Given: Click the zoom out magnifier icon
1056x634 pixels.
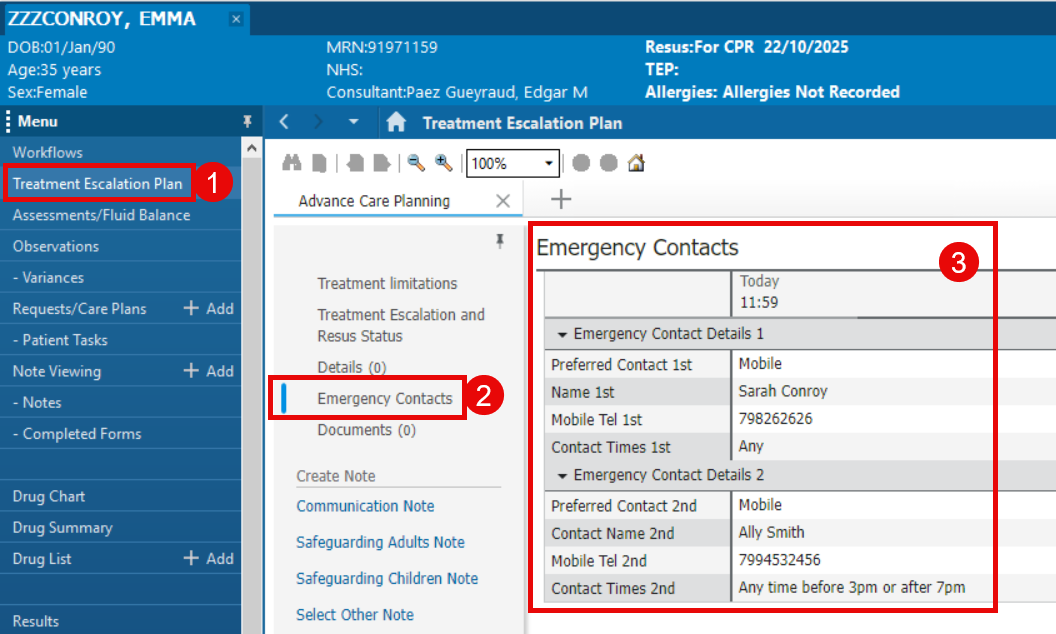Looking at the screenshot, I should click(416, 163).
